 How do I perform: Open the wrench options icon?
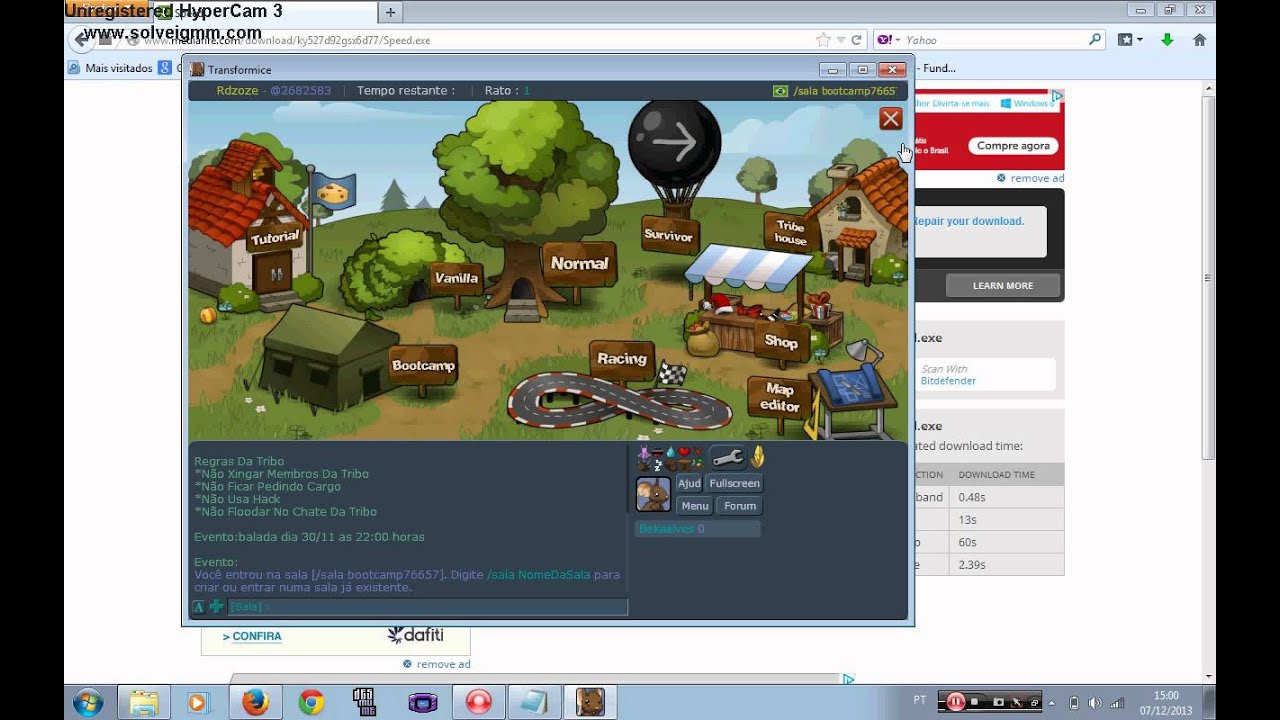[x=728, y=457]
